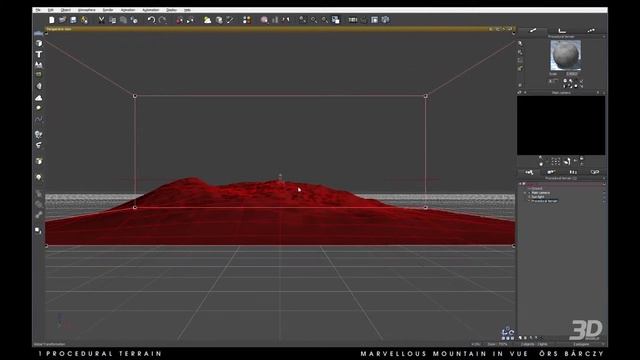Viewport: 640px width, 360px height.
Task: Click top-left handle of terrain bounding box
Action: point(135,96)
